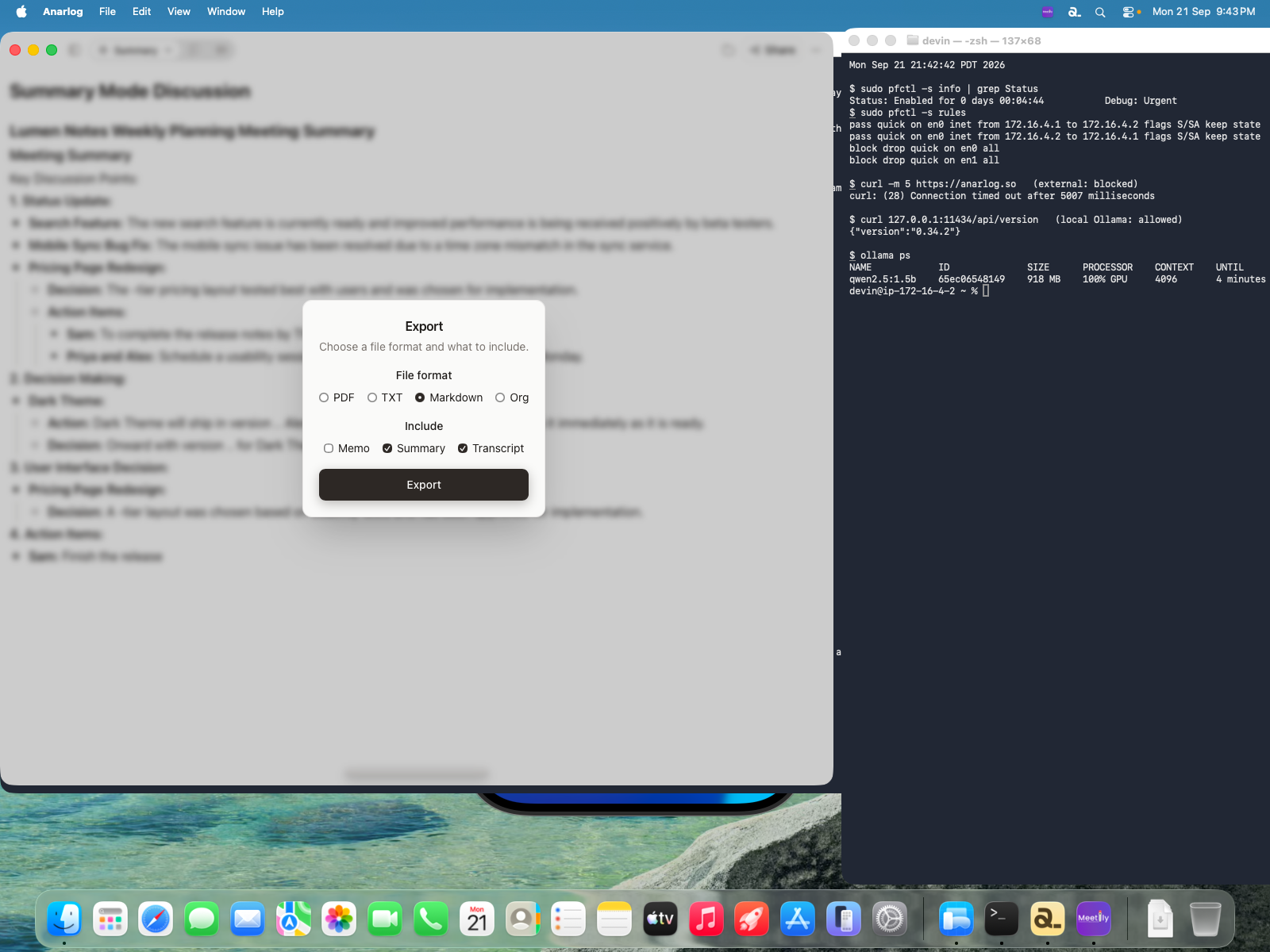Open Launchpad from the Dock
The image size is (1270, 952).
(x=110, y=919)
